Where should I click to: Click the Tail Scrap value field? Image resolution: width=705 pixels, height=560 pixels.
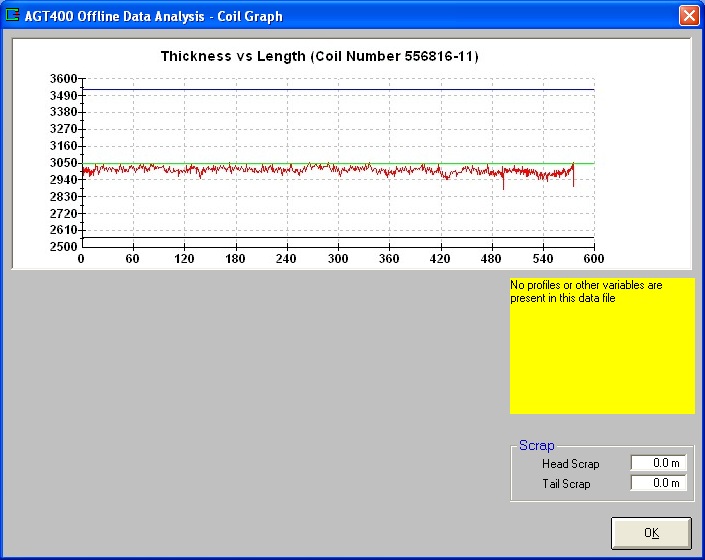658,483
